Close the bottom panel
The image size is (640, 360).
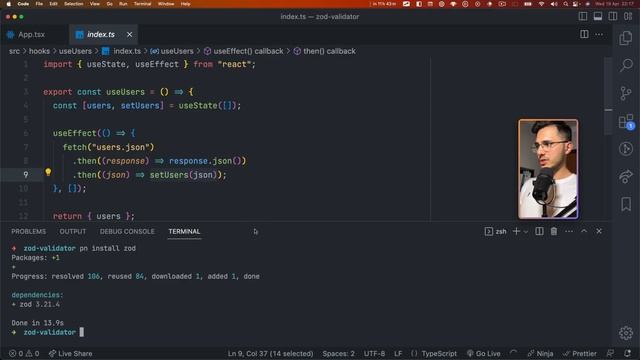pyautogui.click(x=599, y=231)
